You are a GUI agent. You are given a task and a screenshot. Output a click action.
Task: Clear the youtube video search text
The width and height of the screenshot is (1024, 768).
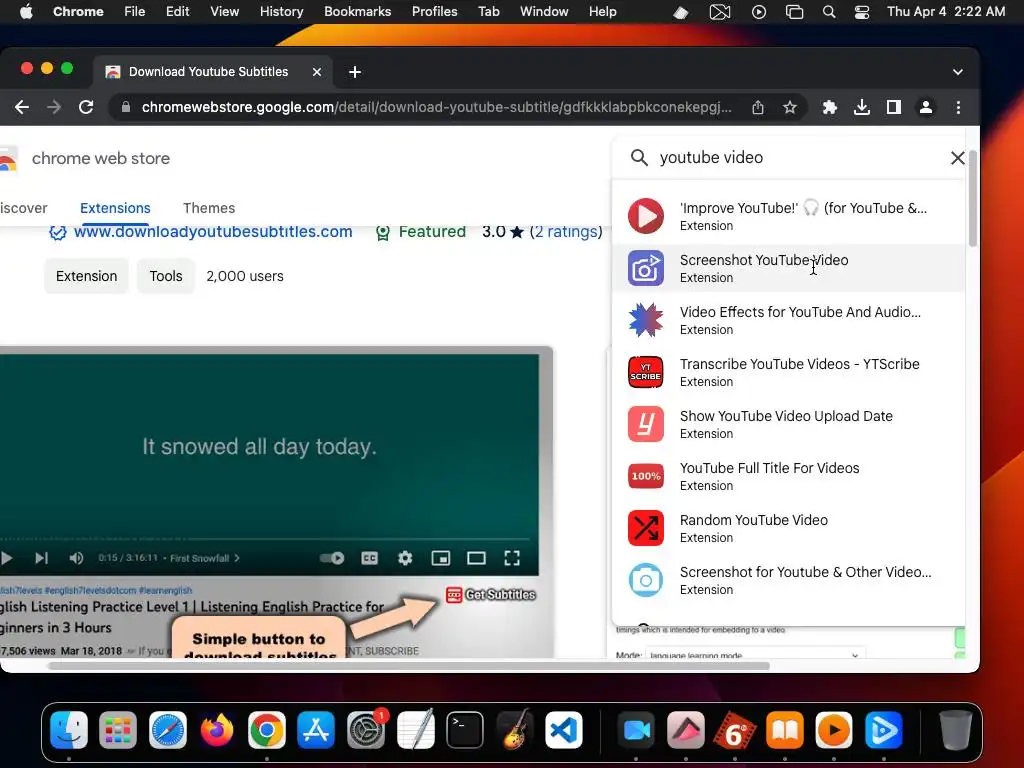957,157
